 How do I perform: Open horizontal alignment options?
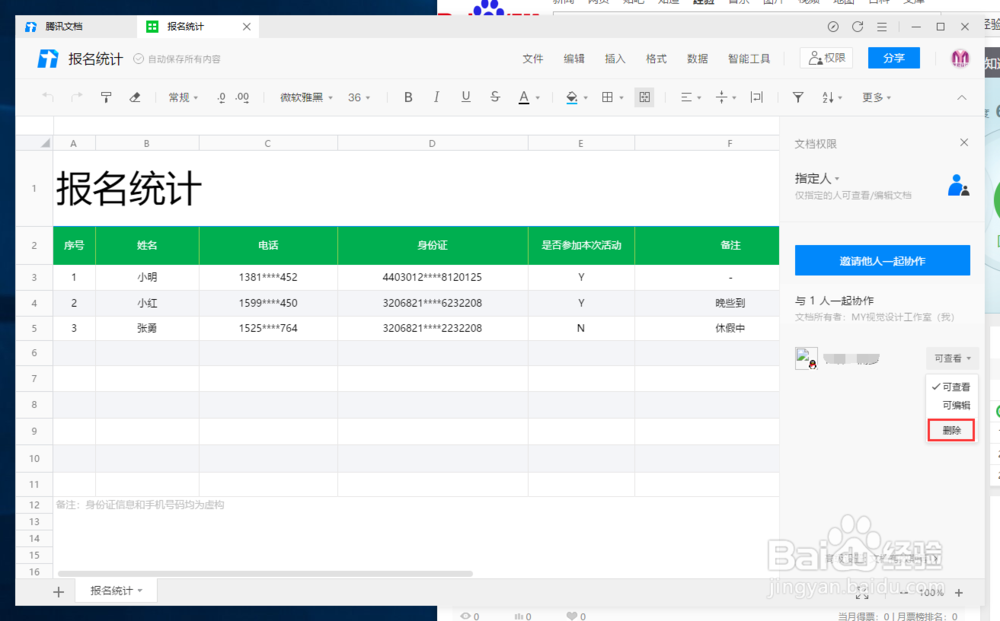[690, 97]
